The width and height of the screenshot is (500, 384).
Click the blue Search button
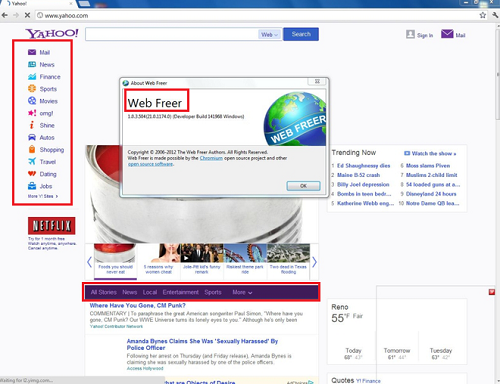(x=301, y=34)
